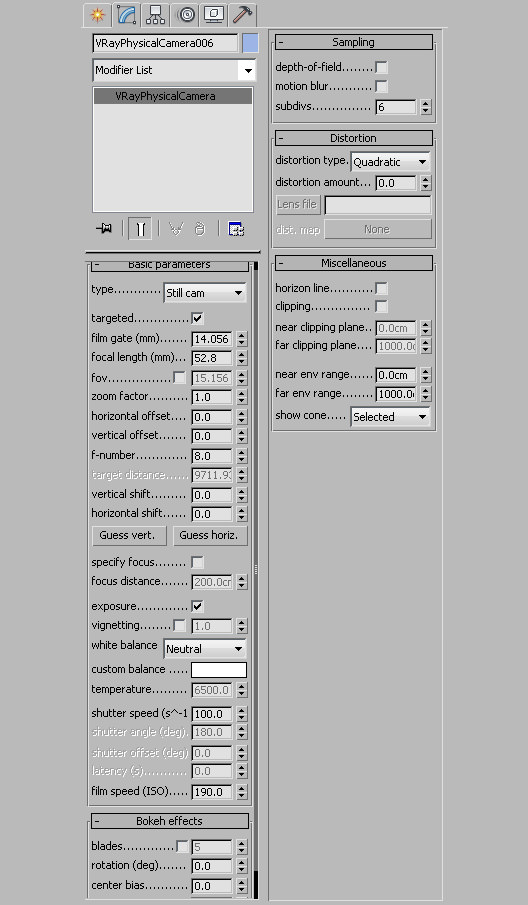Click the vertical shift value field

click(x=212, y=495)
